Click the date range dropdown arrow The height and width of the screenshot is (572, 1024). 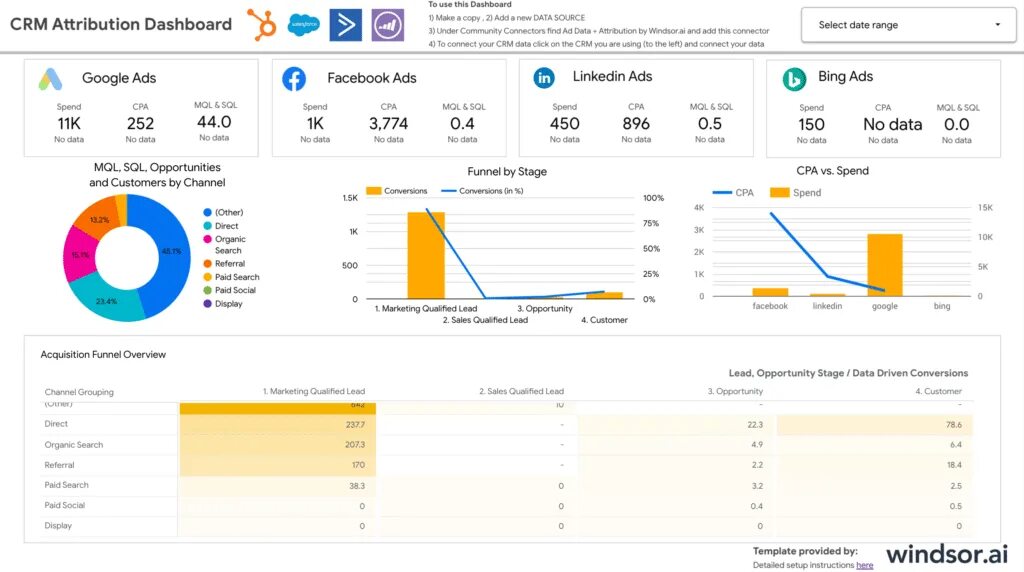click(x=997, y=25)
